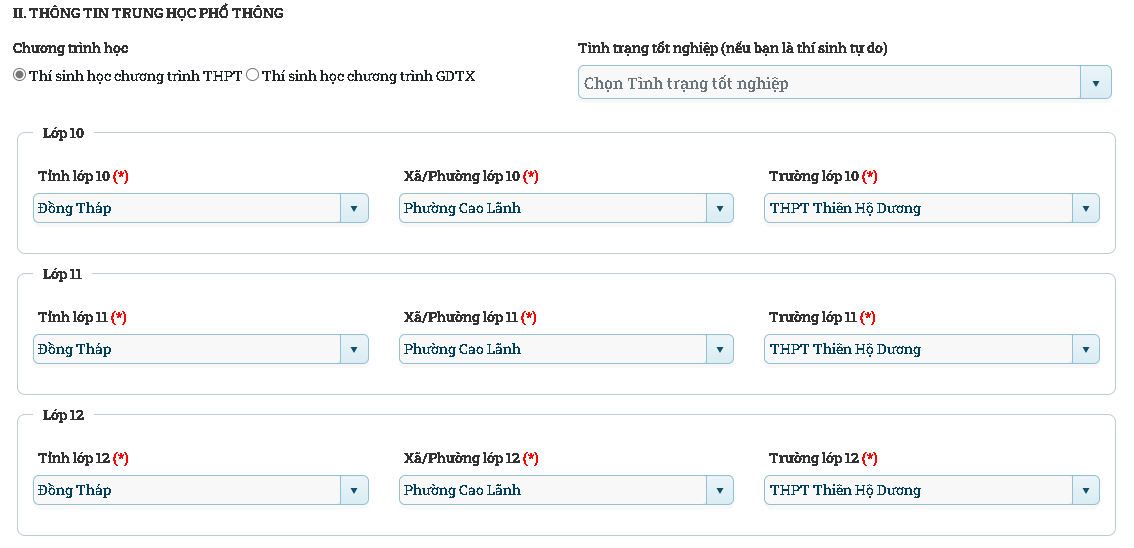Open the Tỉnh lớp 12 dropdown
Image resolution: width=1134 pixels, height=548 pixels.
tap(187, 490)
